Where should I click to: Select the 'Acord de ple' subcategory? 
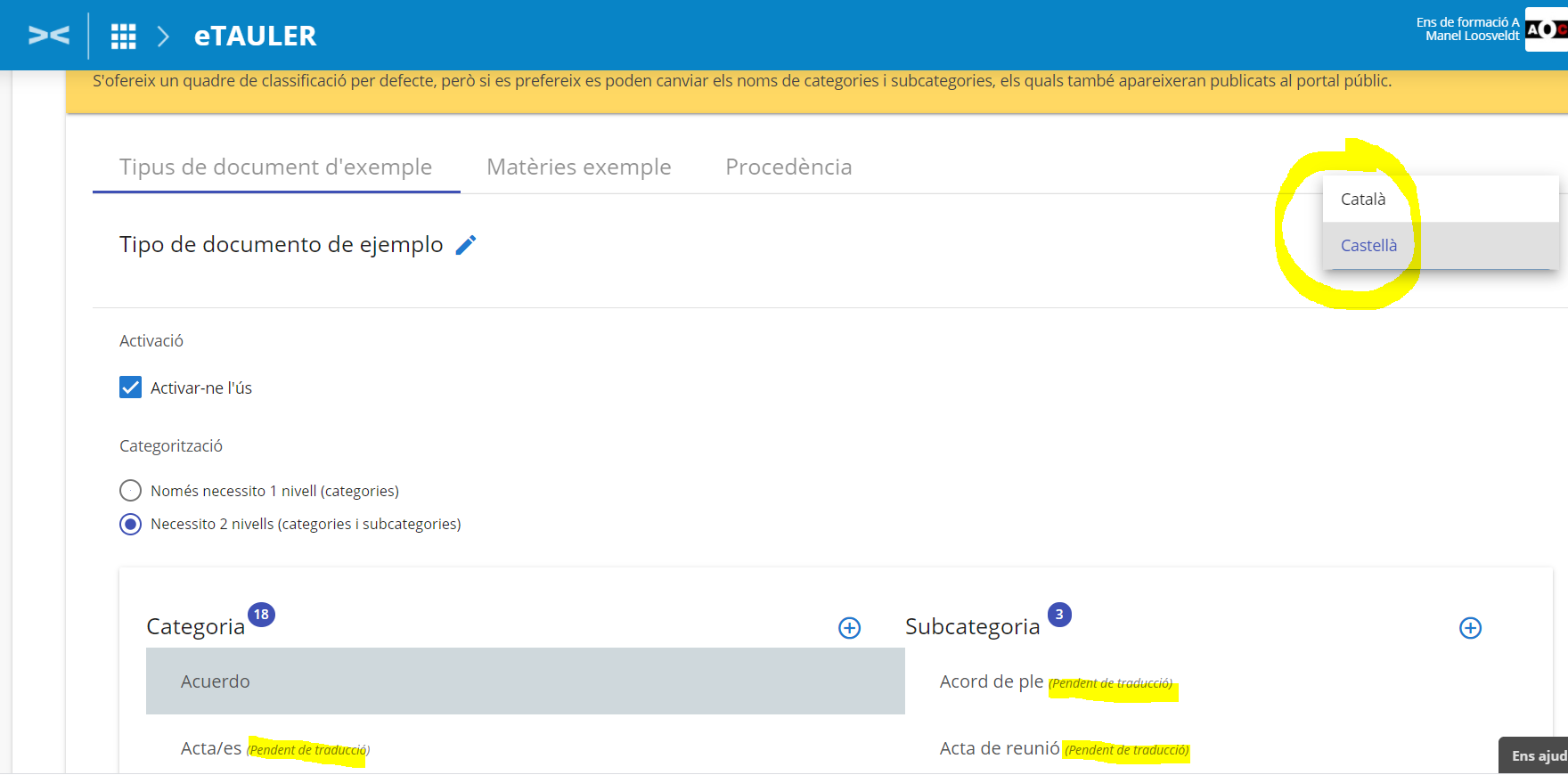(x=991, y=681)
